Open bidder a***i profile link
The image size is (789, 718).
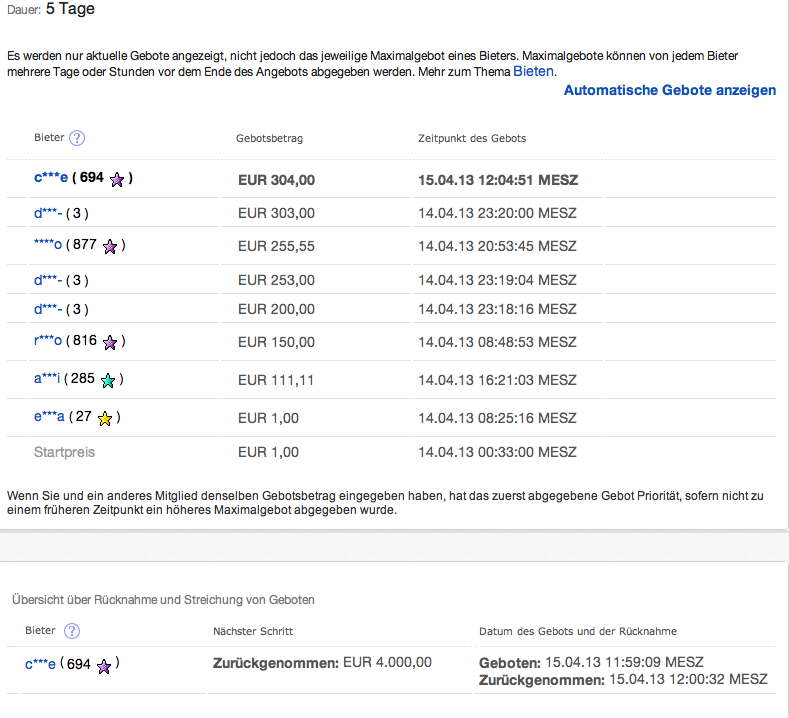47,379
